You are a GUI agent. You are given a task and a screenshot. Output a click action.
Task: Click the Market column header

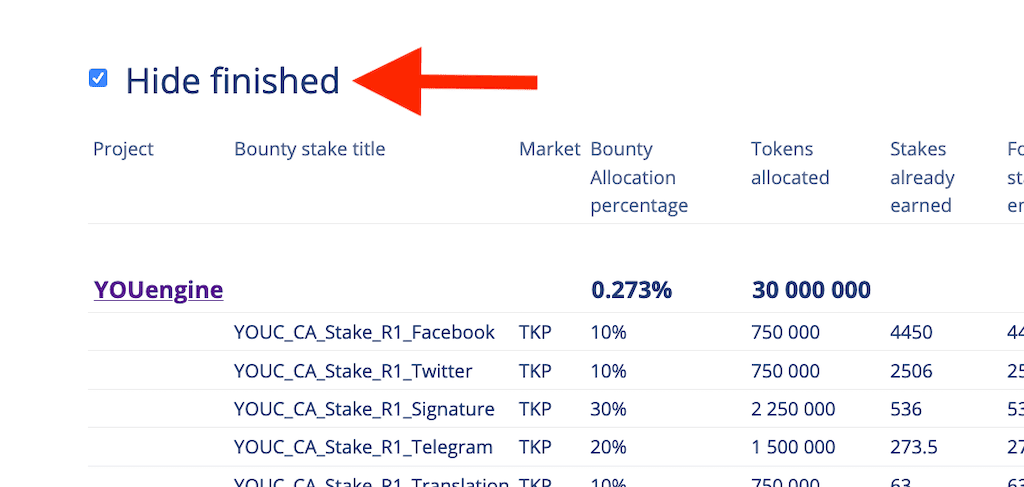[549, 149]
